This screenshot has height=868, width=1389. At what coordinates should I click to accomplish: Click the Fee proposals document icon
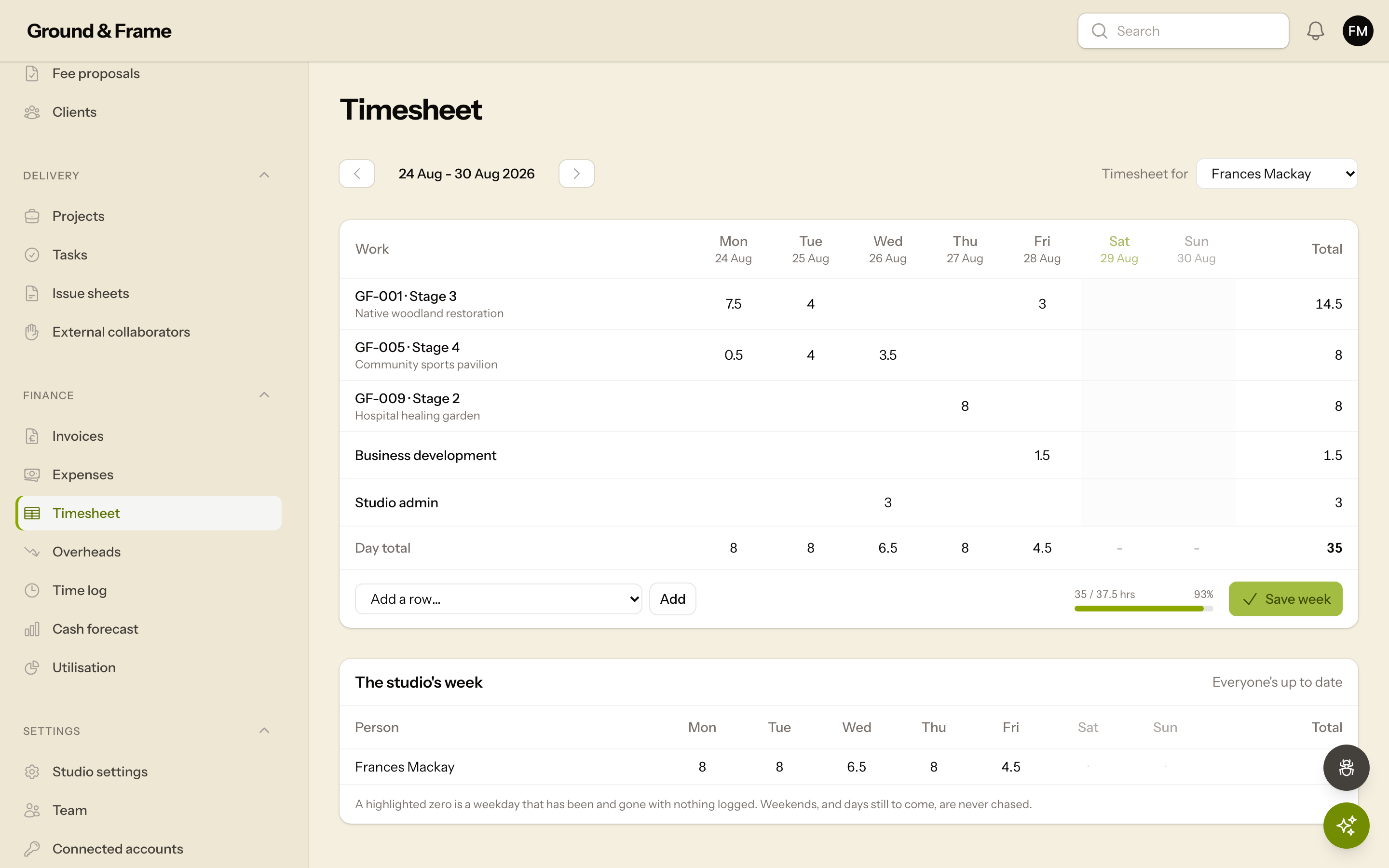32,73
